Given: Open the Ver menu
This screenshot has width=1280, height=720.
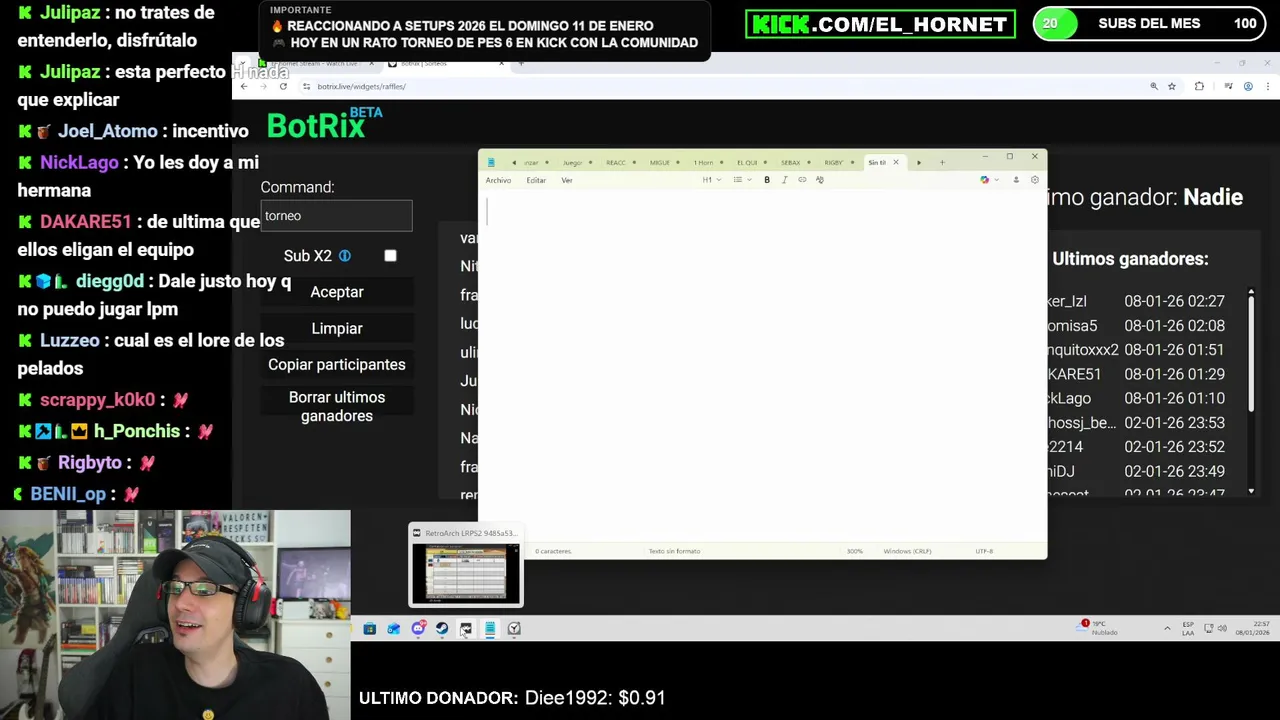Looking at the screenshot, I should coord(567,180).
